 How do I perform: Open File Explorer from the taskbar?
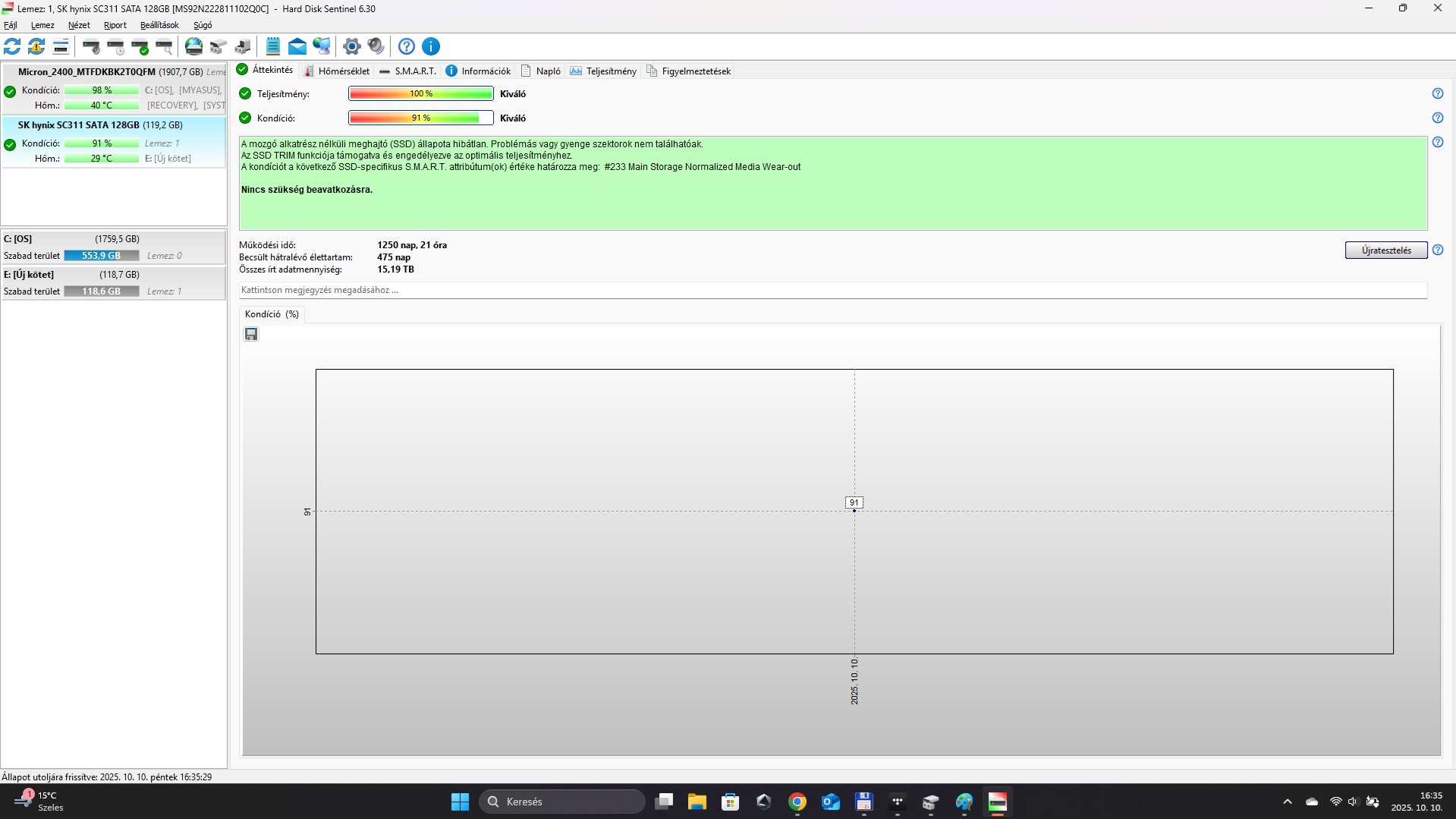(697, 802)
